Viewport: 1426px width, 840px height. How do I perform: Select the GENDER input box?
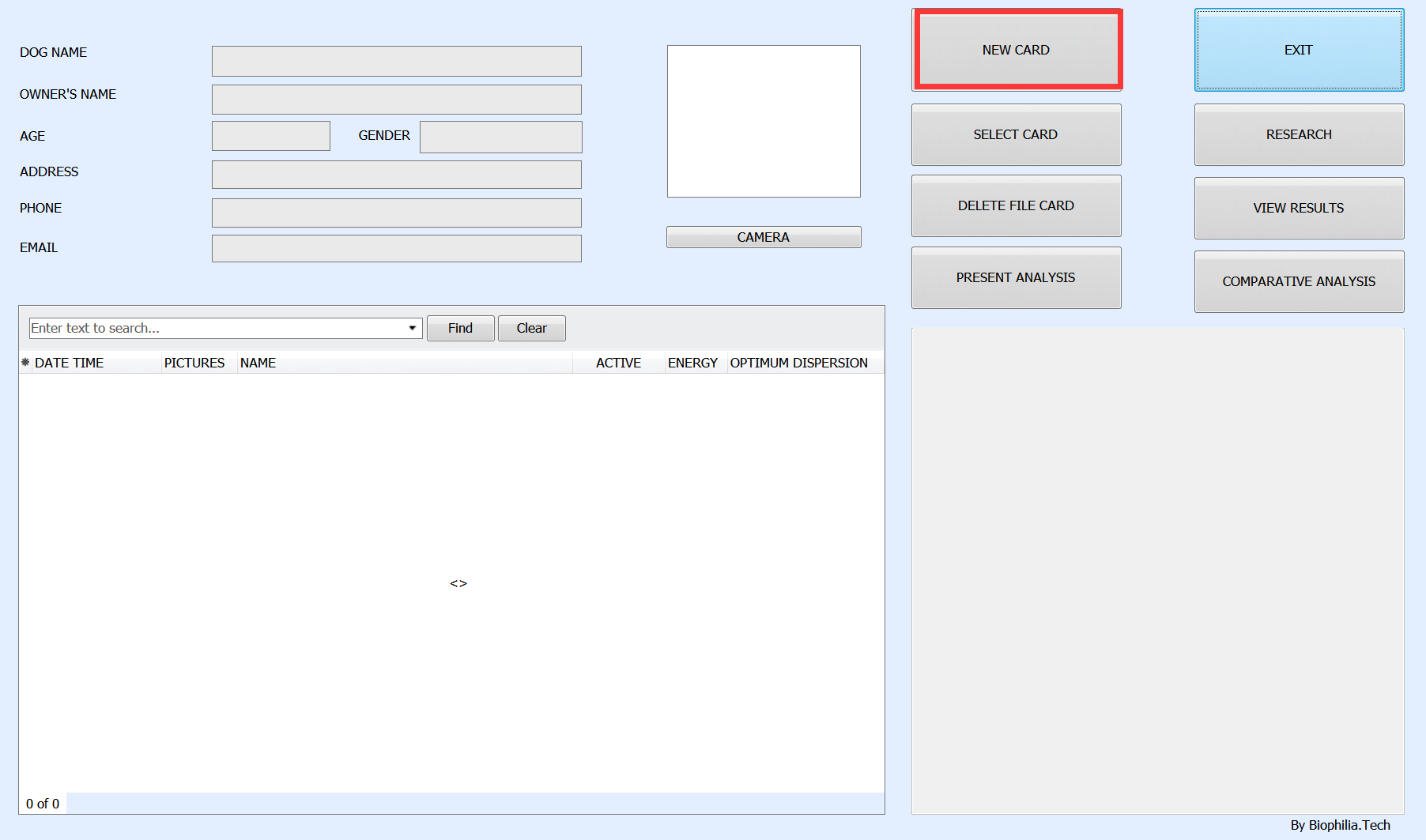pos(500,137)
